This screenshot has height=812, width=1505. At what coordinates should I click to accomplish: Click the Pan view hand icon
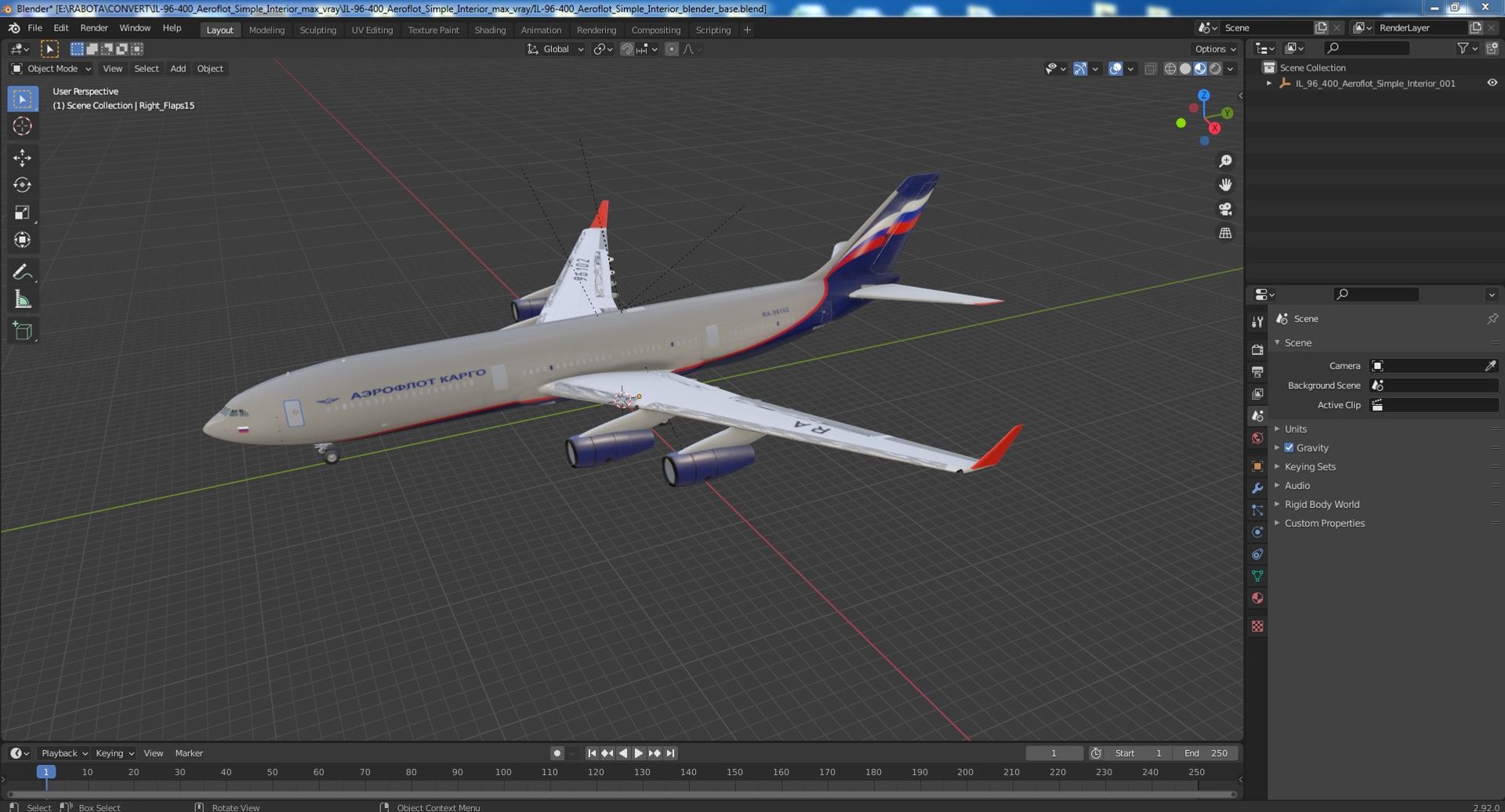click(x=1225, y=185)
